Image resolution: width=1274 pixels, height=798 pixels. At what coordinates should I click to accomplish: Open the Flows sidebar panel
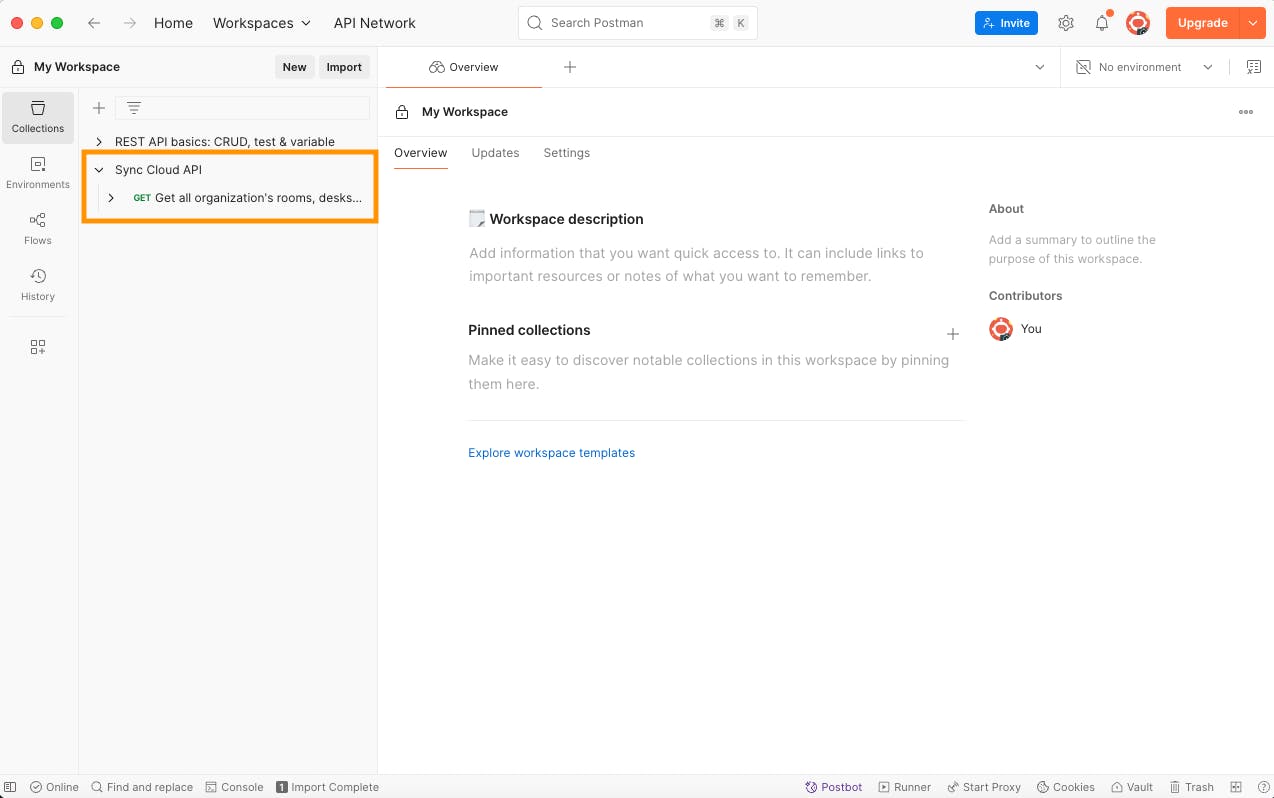38,229
